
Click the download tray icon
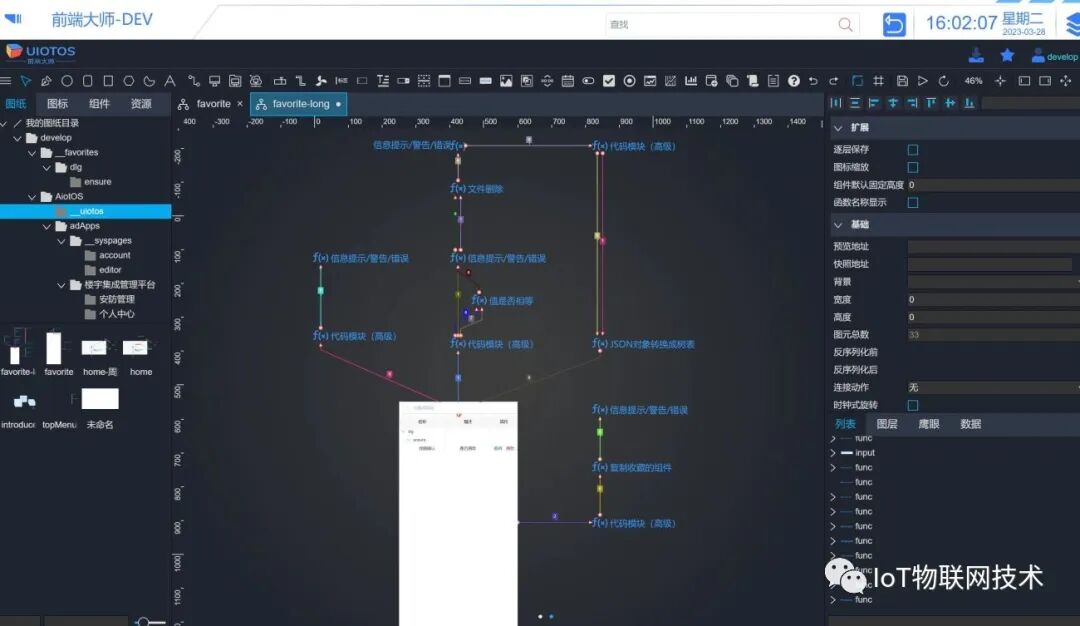pos(976,56)
